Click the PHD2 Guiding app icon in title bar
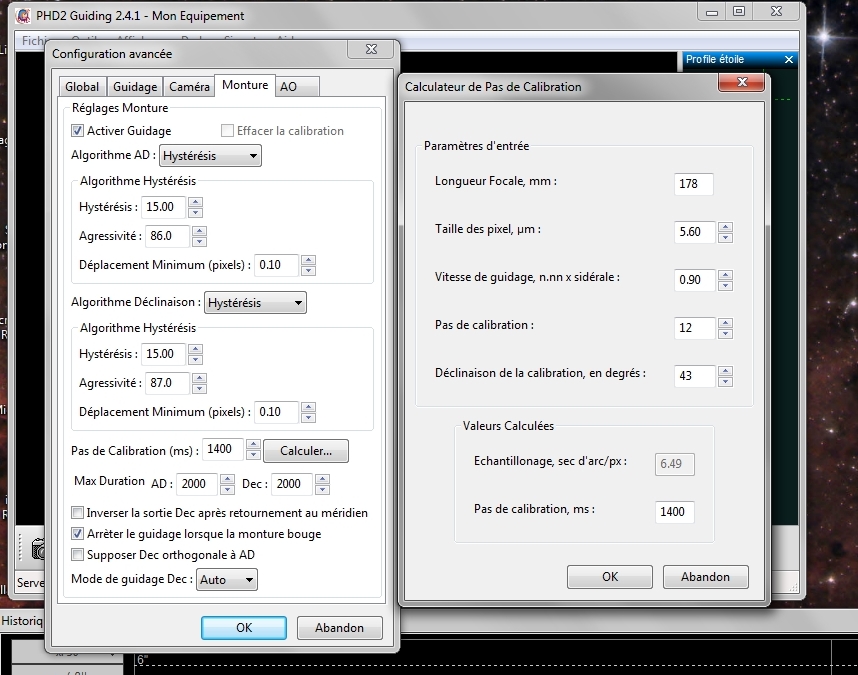Screen dimensions: 858x675 [x=23, y=15]
